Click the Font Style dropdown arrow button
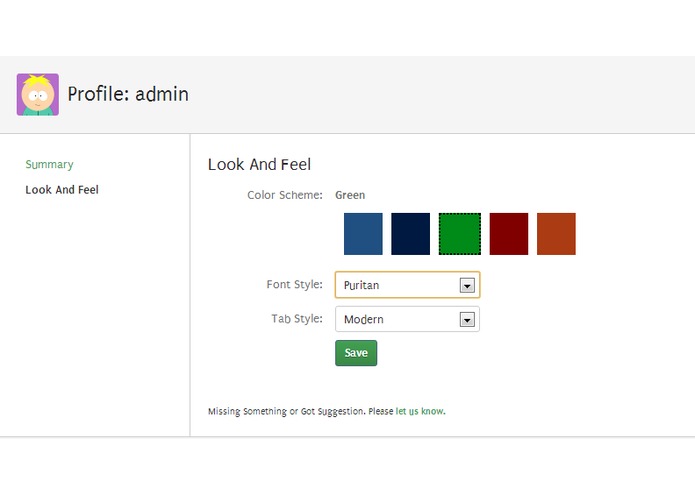The image size is (695, 494). [467, 285]
